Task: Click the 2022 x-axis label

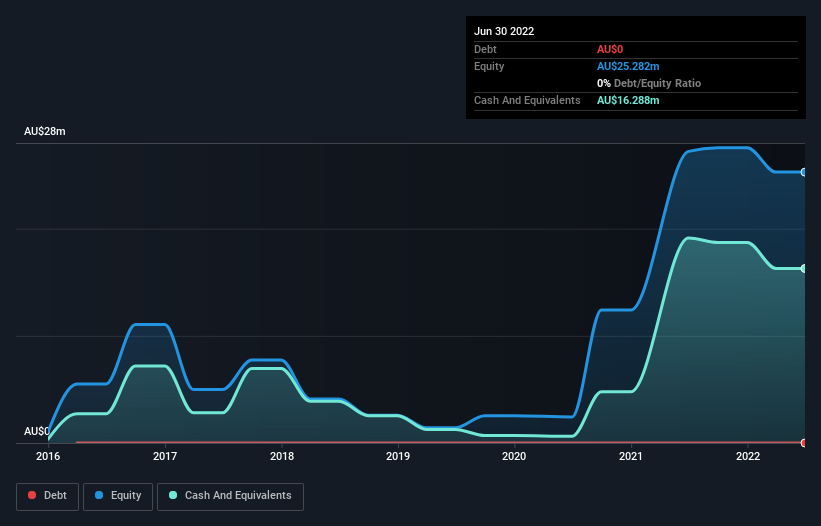Action: [x=748, y=456]
